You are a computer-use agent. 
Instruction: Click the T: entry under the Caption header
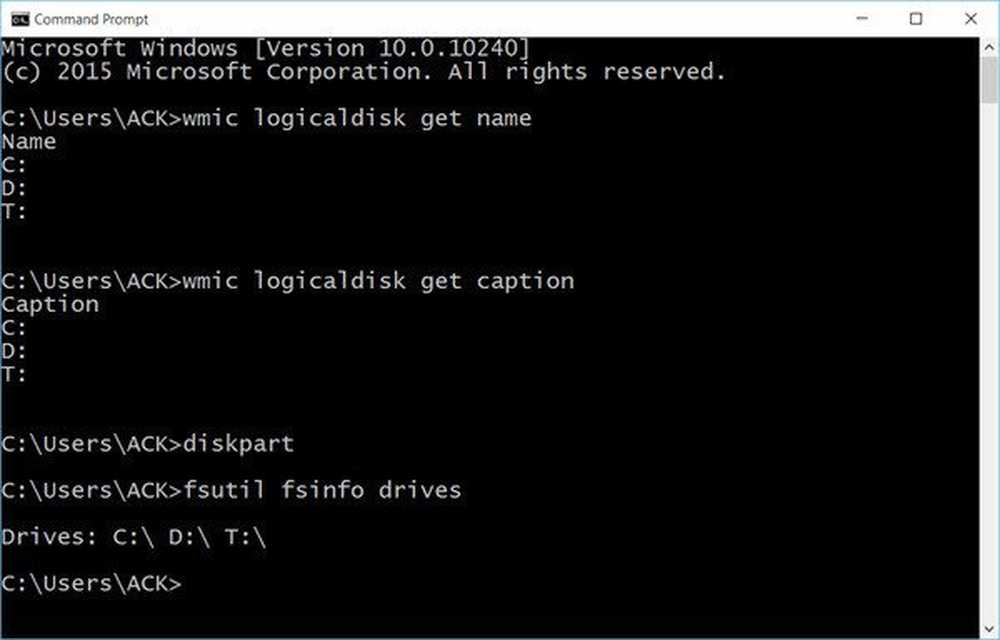14,374
